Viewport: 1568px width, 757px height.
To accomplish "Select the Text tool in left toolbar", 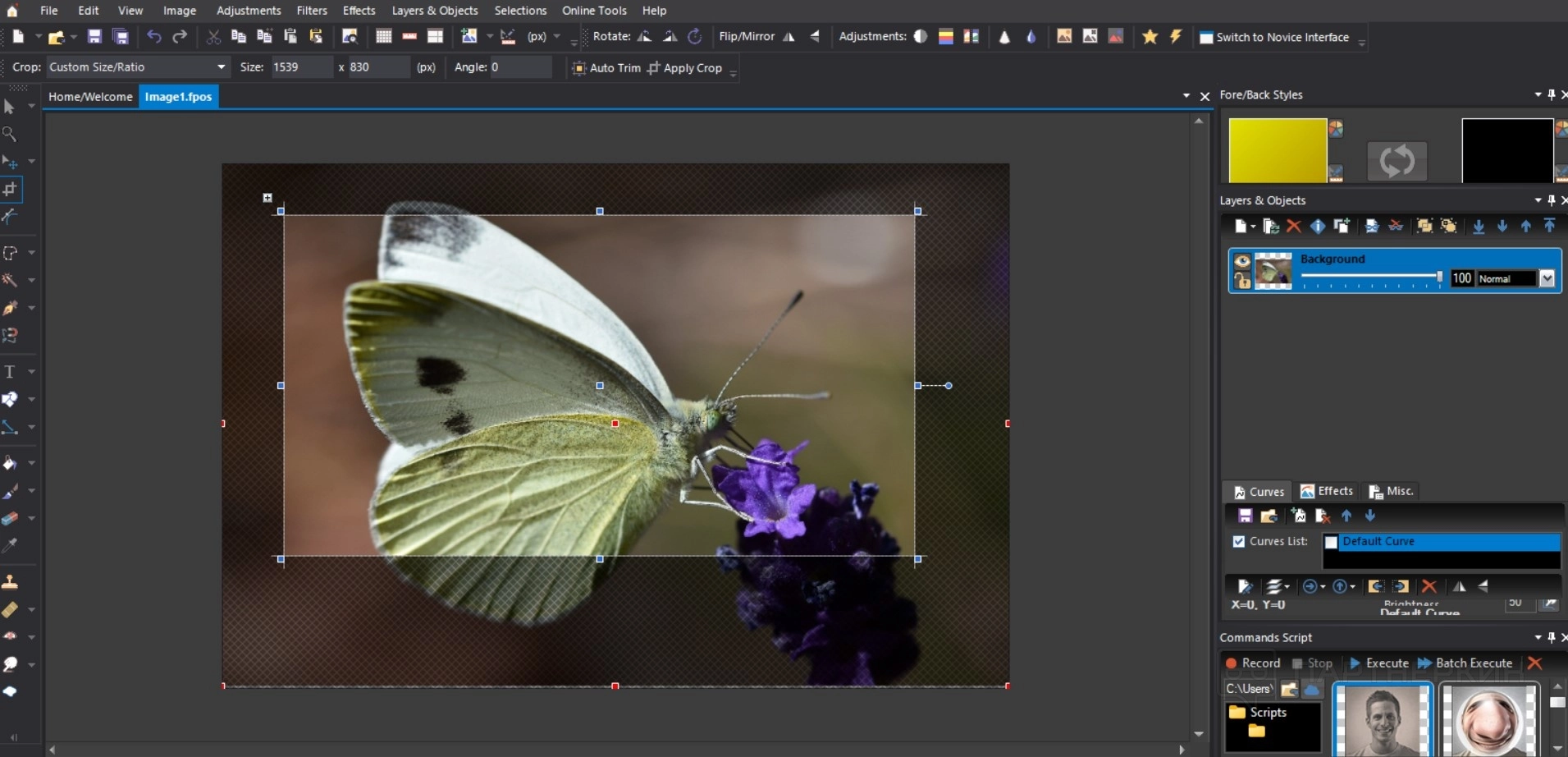I will [10, 372].
